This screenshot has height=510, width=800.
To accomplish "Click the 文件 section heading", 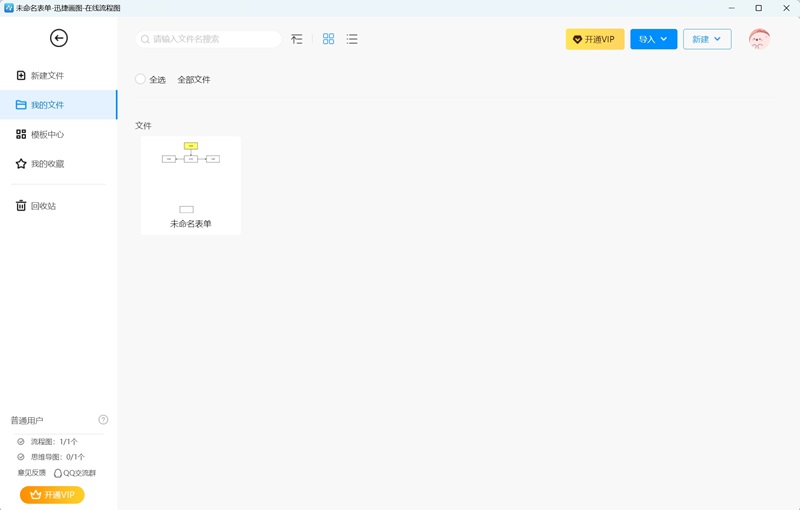I will [x=143, y=125].
